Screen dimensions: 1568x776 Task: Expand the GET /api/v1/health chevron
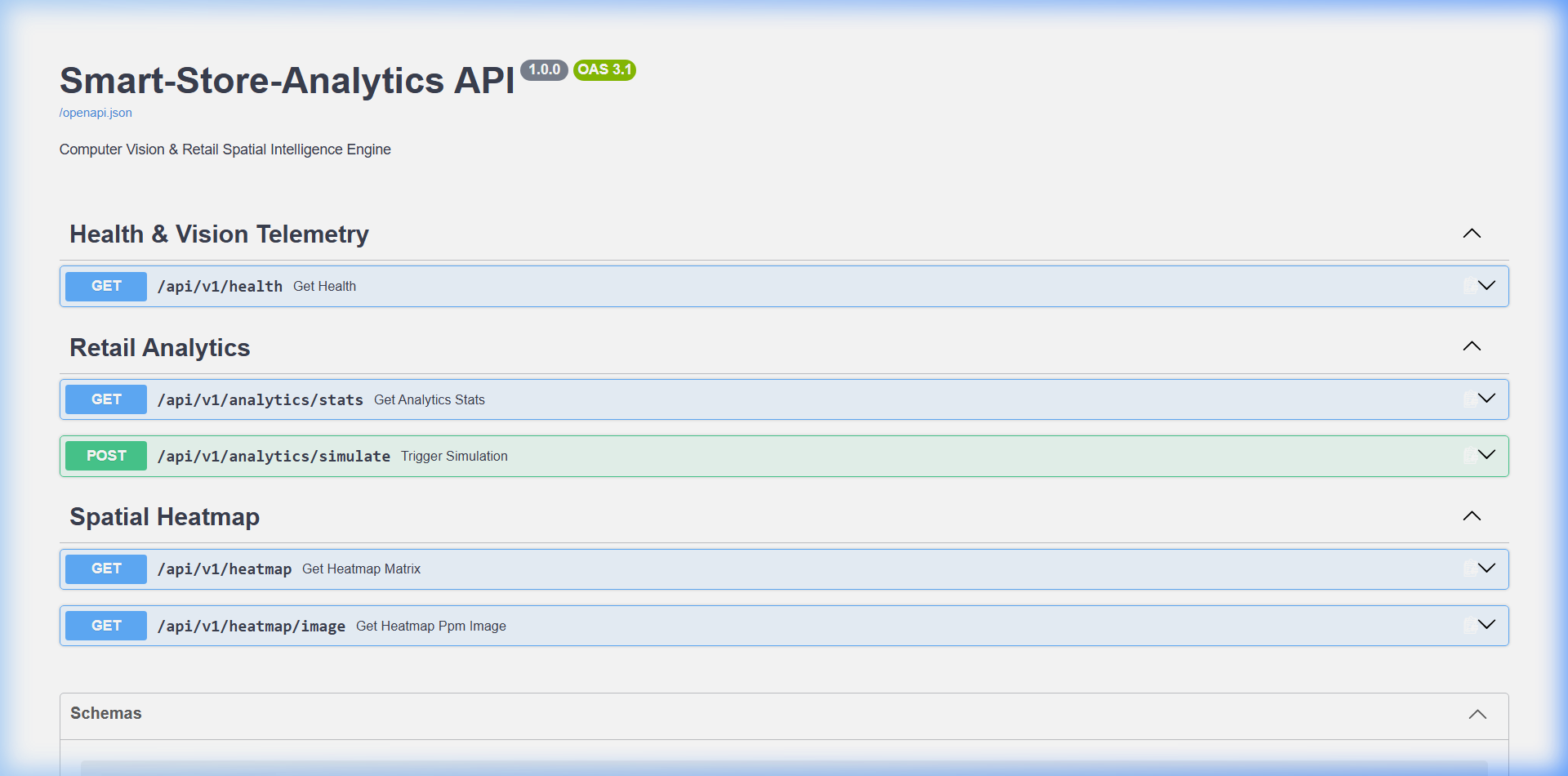[x=1486, y=286]
